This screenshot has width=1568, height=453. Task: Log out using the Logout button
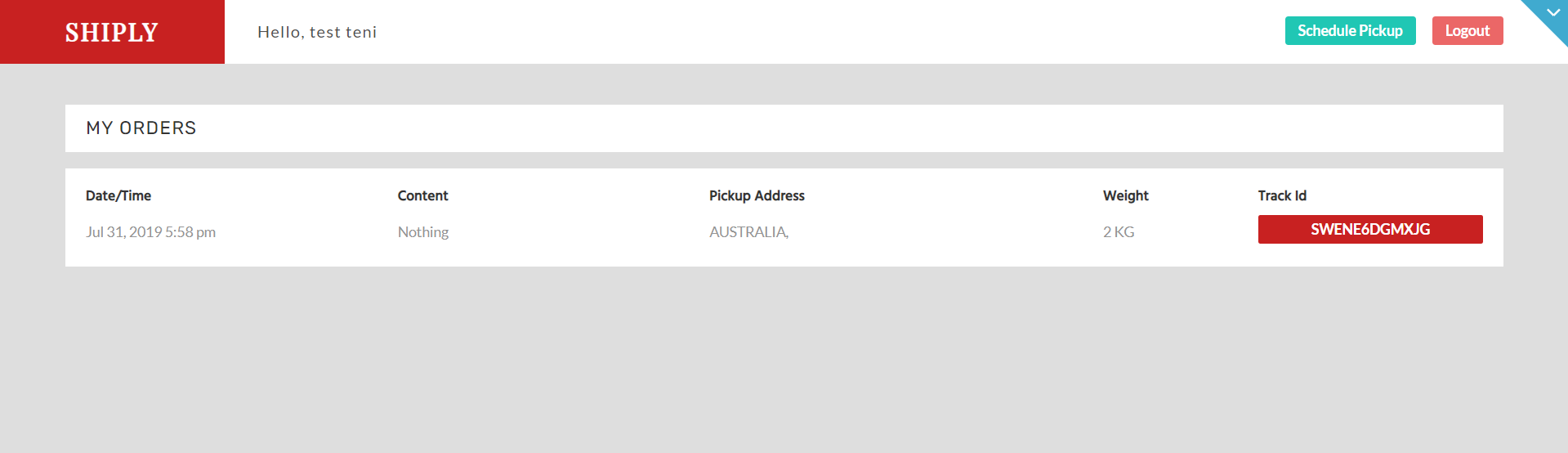click(x=1467, y=31)
